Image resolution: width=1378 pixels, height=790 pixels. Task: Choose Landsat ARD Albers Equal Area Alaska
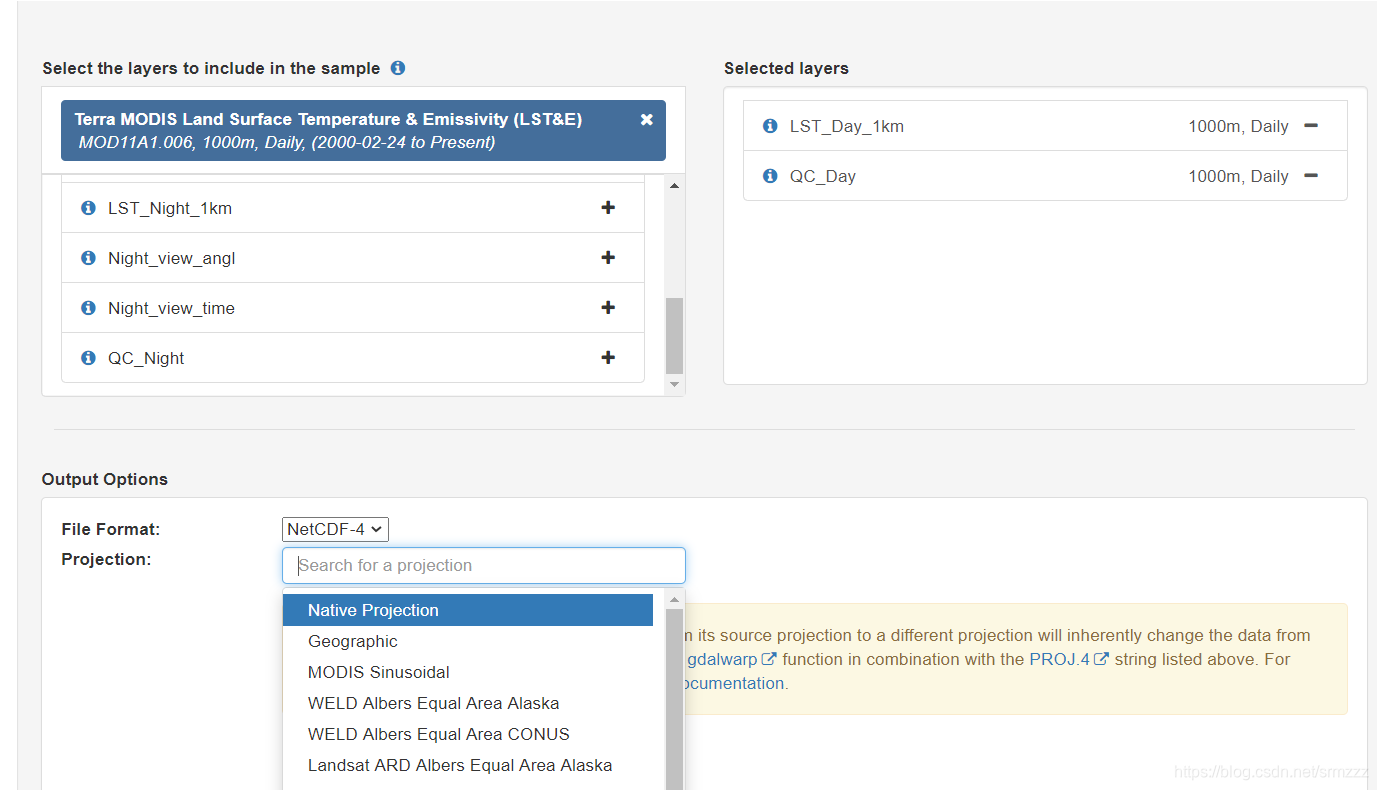pos(468,765)
